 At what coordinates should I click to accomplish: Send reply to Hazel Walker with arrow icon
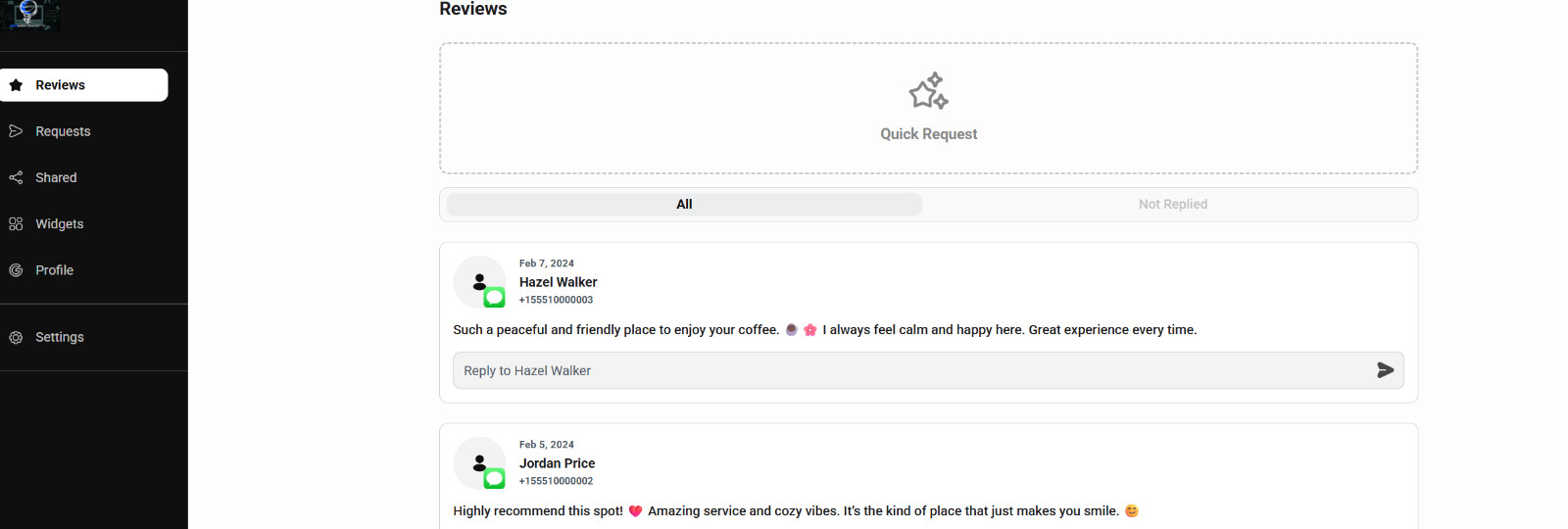pos(1385,370)
